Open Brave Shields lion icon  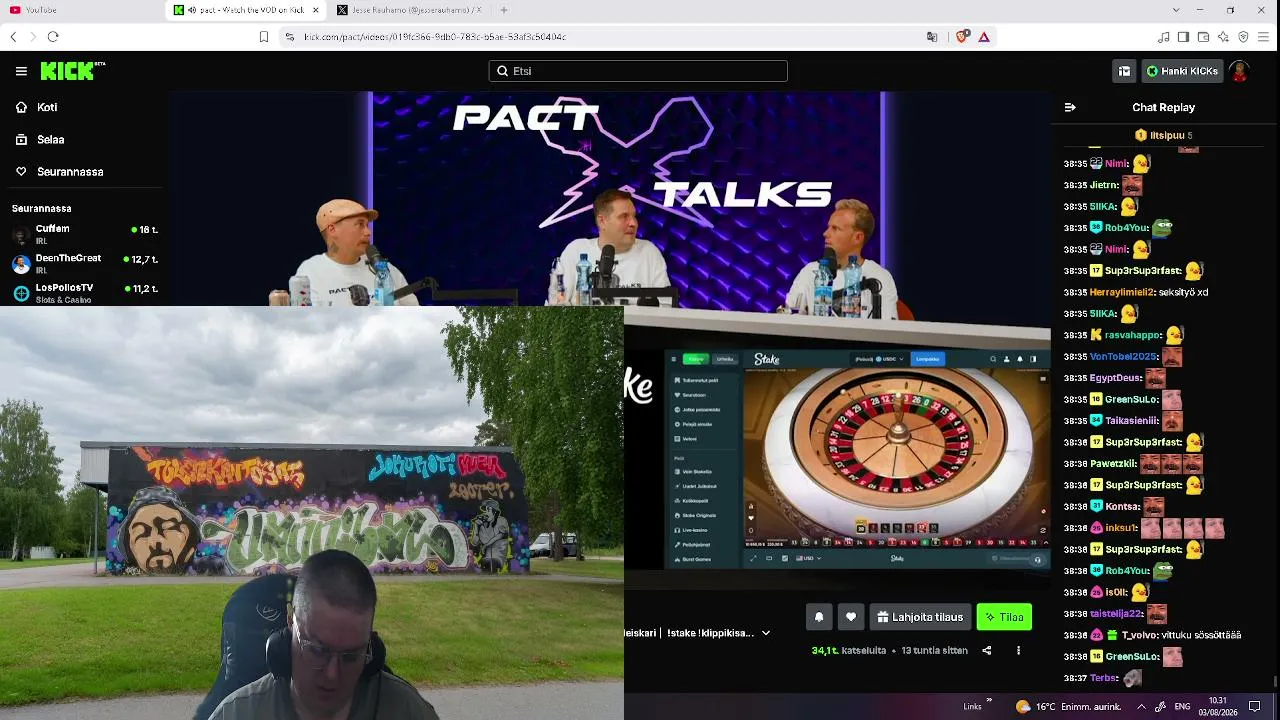tap(961, 37)
